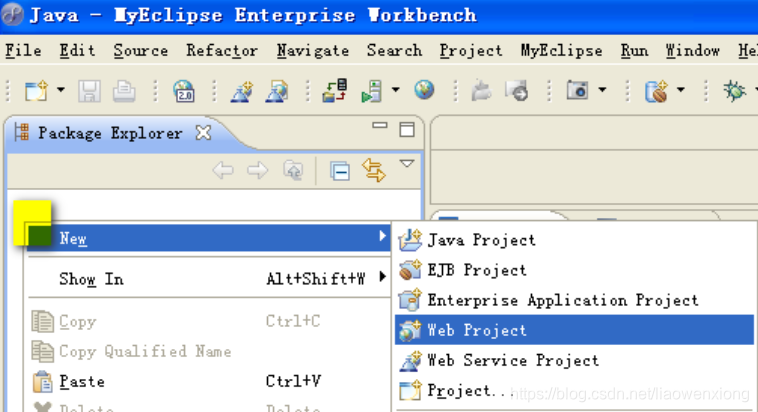
Task: Select the Package Explorer tab
Action: [110, 133]
